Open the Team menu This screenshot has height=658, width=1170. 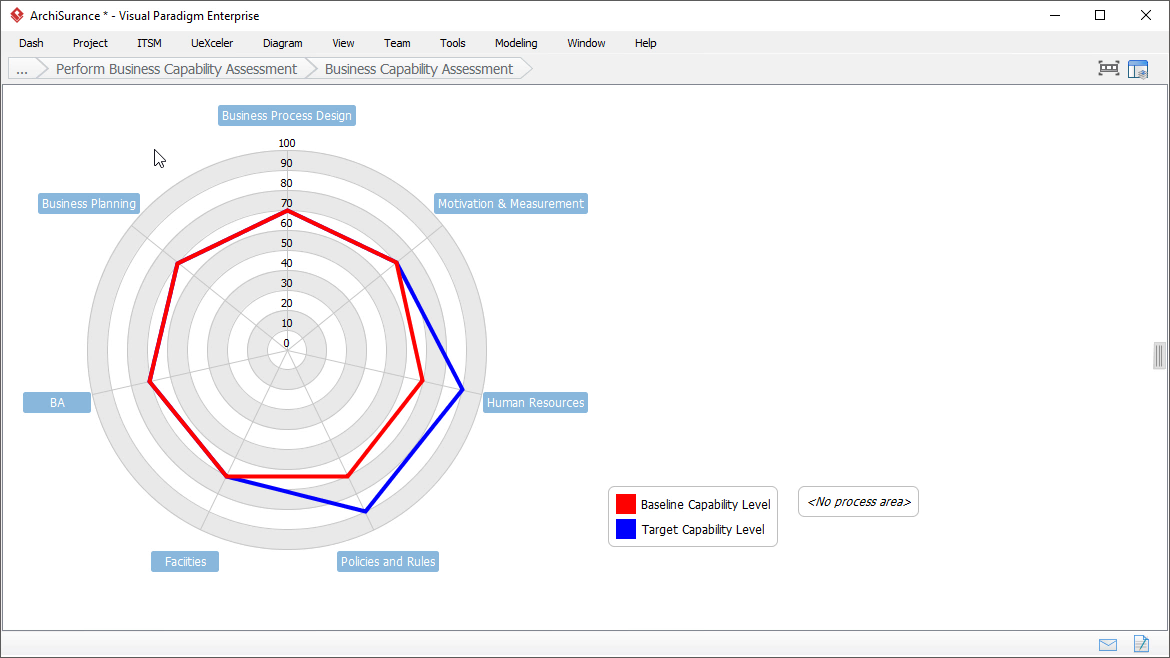(397, 43)
